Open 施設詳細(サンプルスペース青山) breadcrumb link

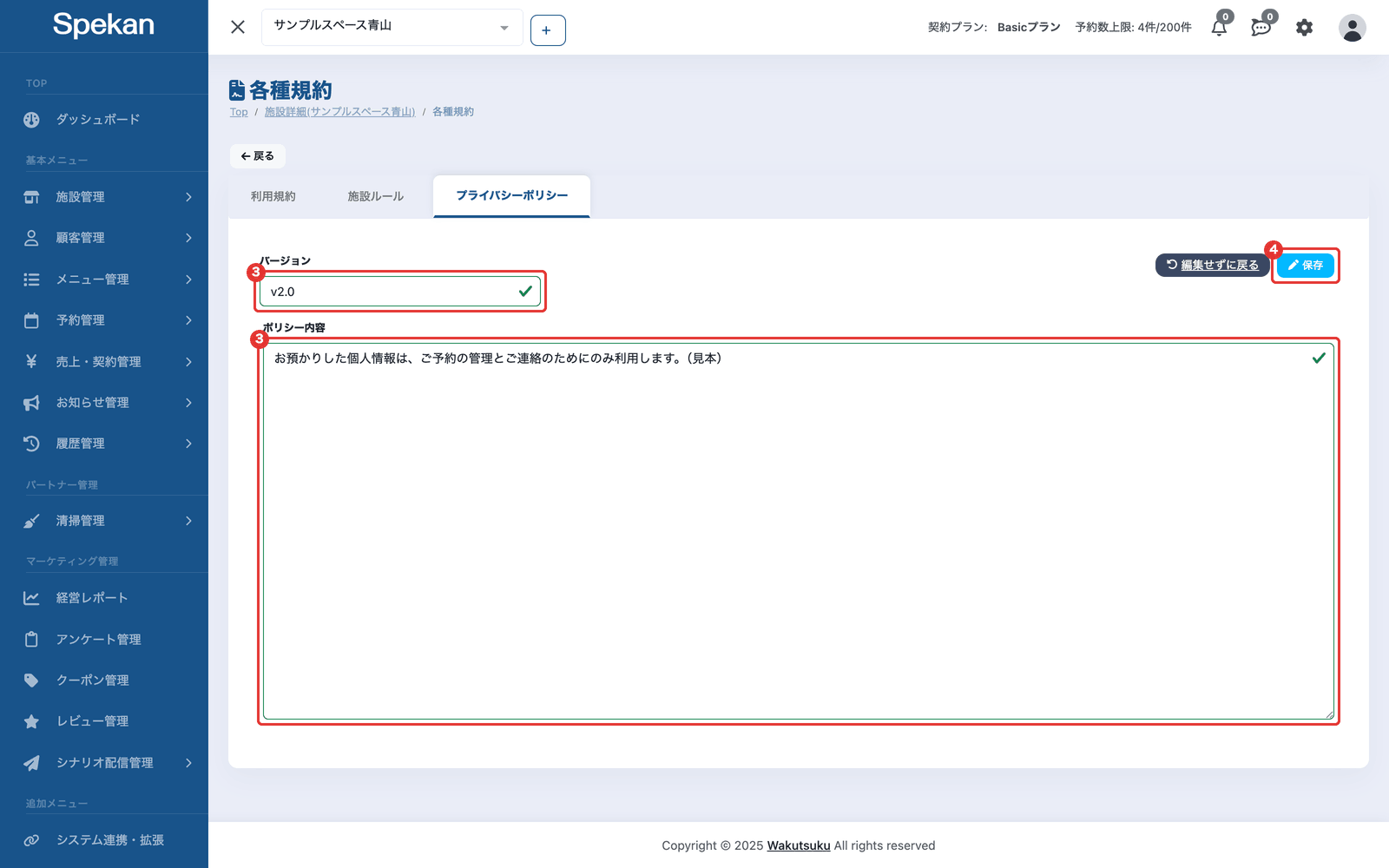pos(339,112)
